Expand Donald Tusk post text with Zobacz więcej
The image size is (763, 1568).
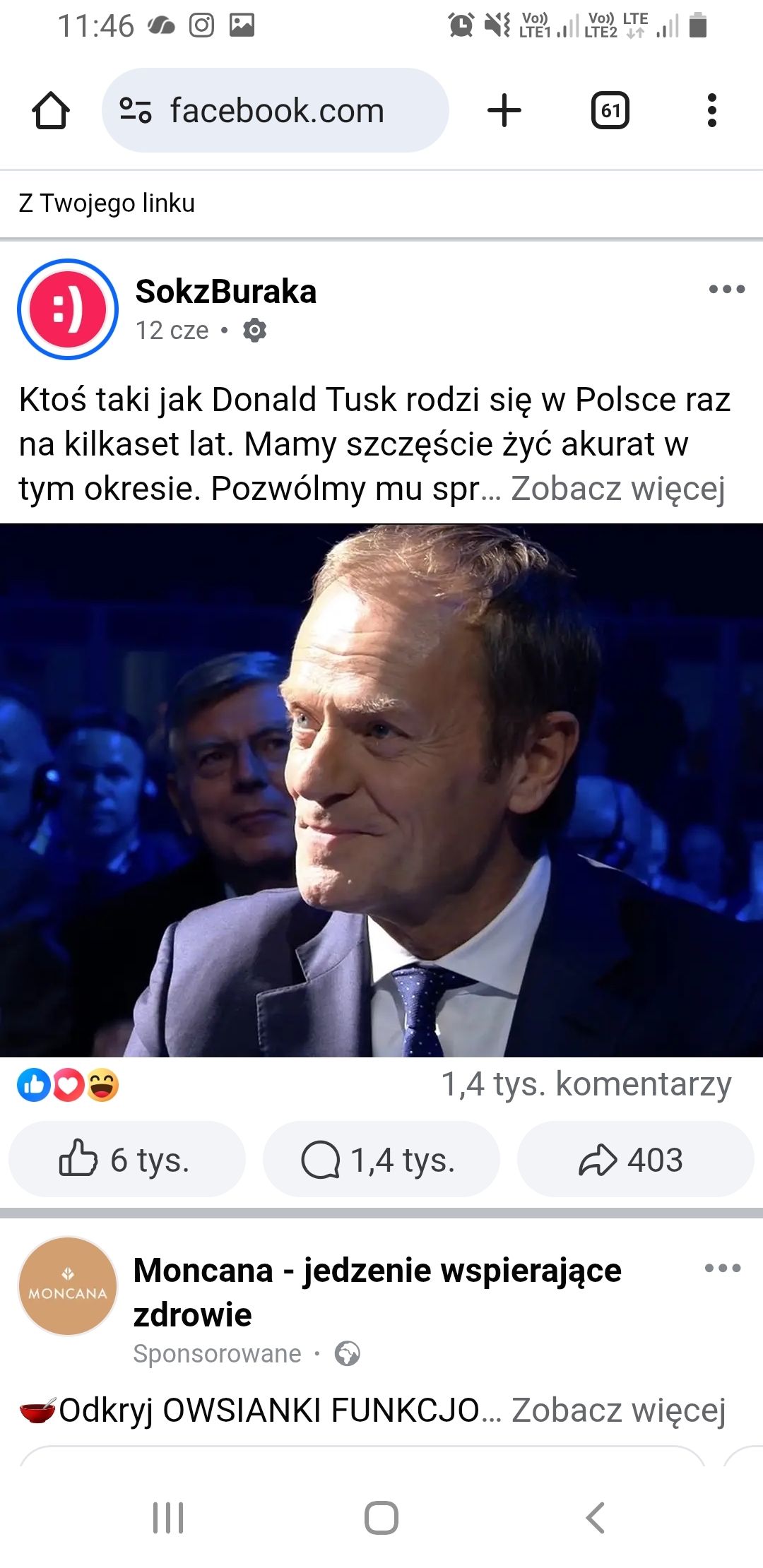click(618, 489)
